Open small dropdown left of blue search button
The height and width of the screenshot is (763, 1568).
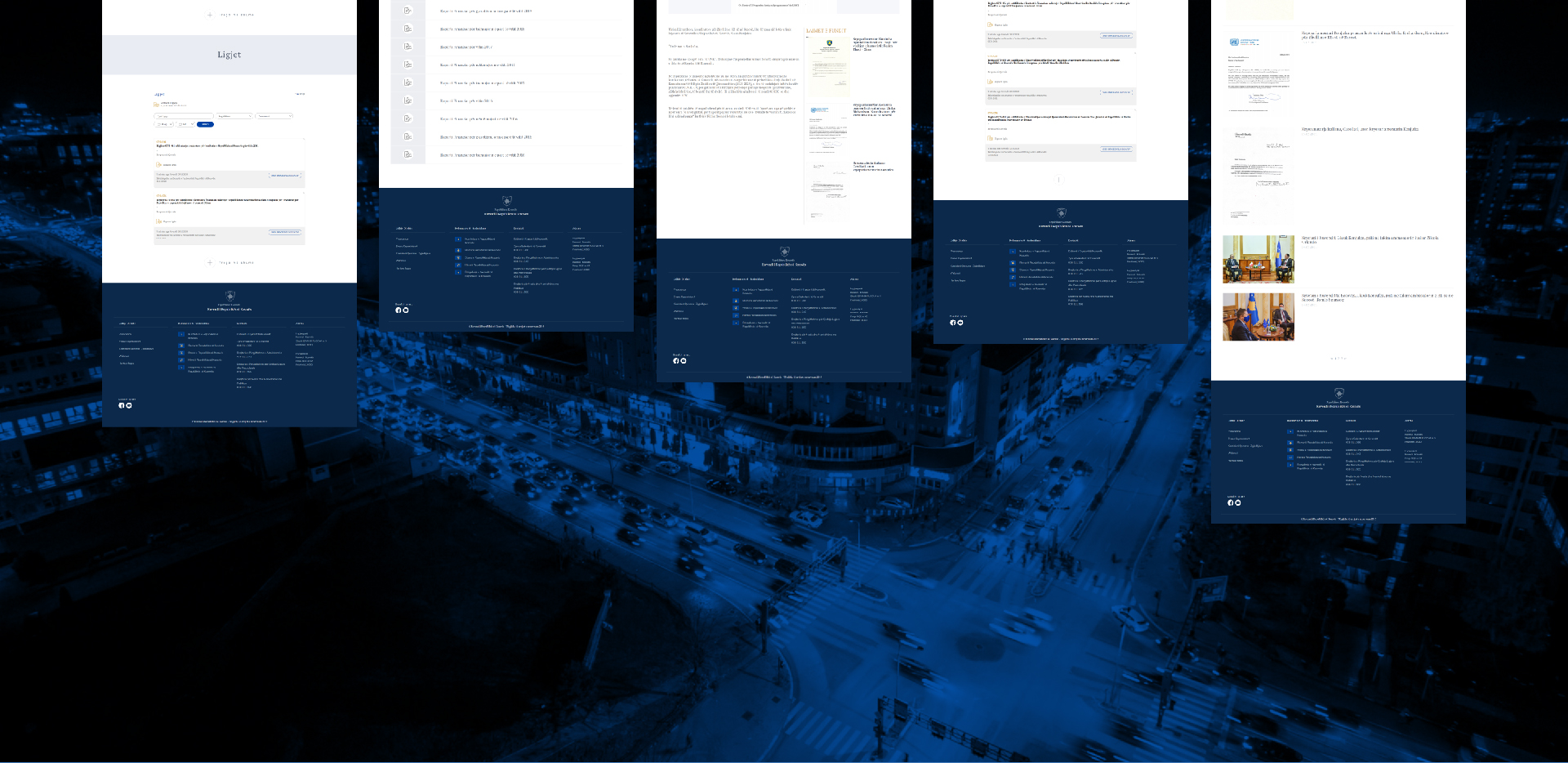tap(185, 124)
